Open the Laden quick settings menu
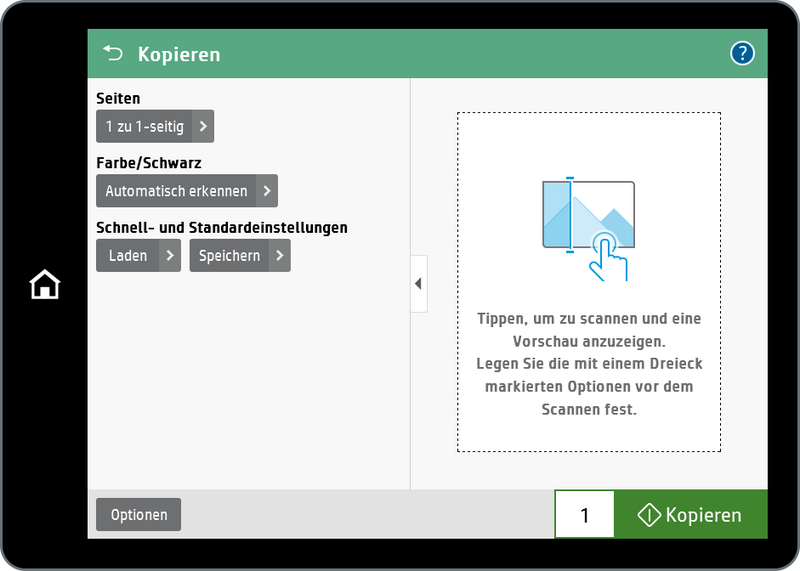Screen dimensions: 800x571 click(138, 255)
